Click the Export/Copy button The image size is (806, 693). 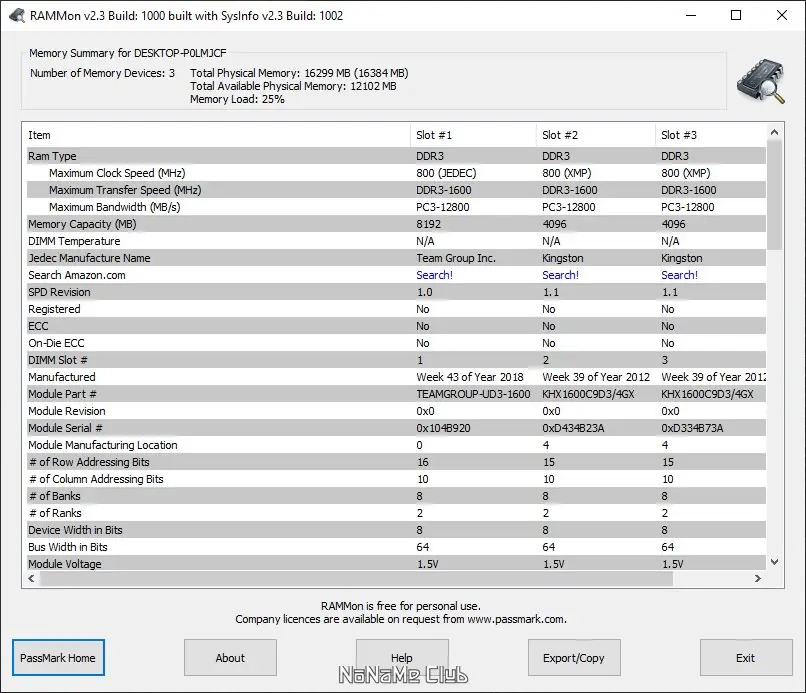click(574, 658)
